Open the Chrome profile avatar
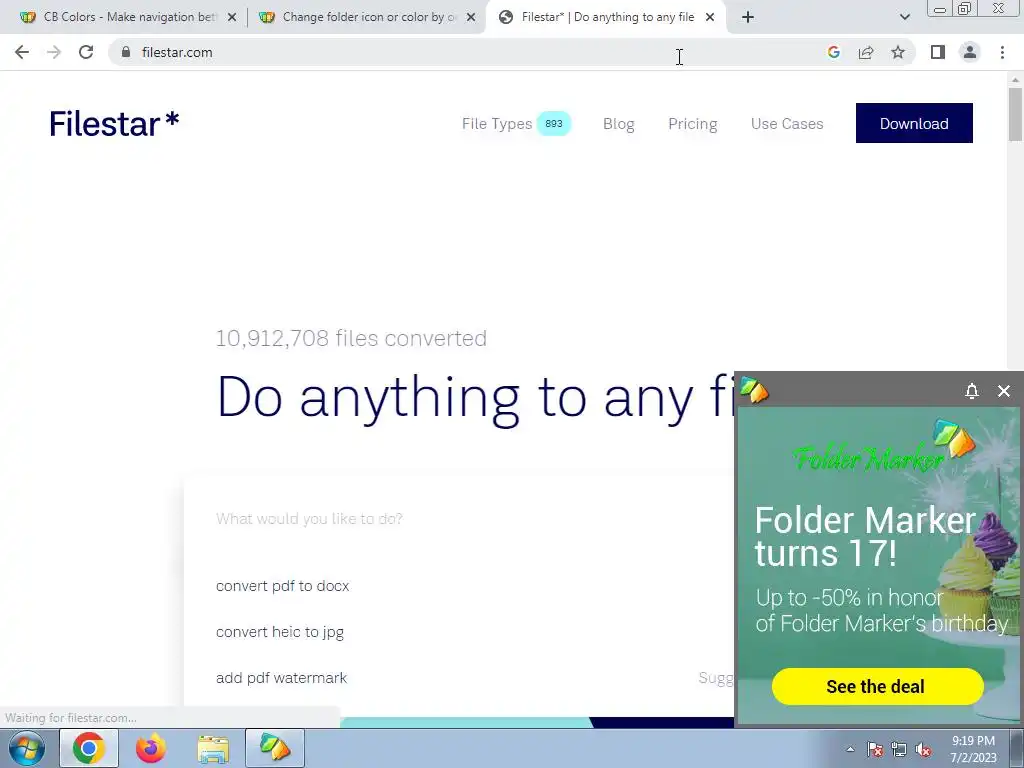 point(970,52)
